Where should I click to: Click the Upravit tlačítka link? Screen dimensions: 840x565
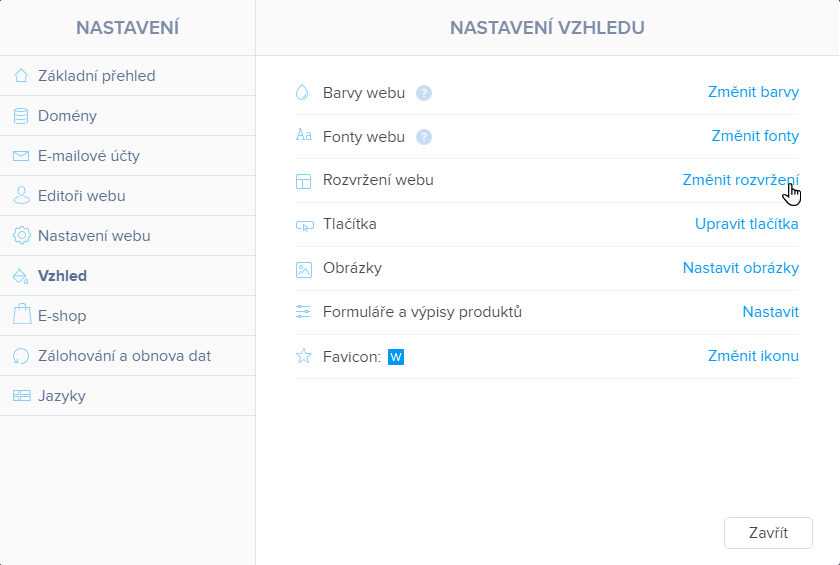pyautogui.click(x=747, y=224)
